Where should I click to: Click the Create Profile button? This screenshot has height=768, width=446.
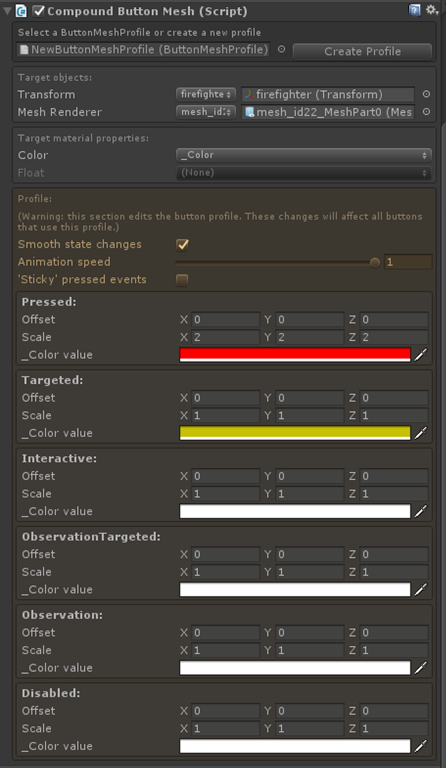[x=362, y=51]
